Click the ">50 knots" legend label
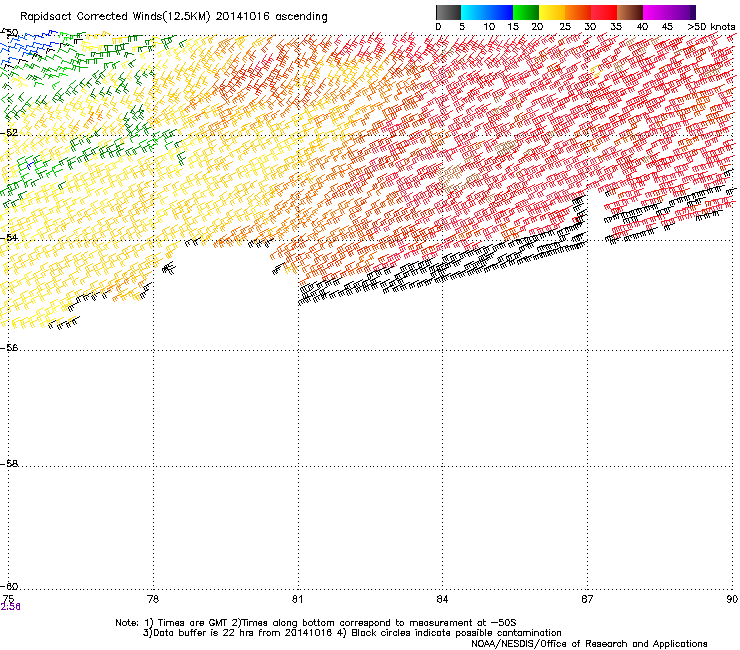740x650 pixels. (711, 27)
